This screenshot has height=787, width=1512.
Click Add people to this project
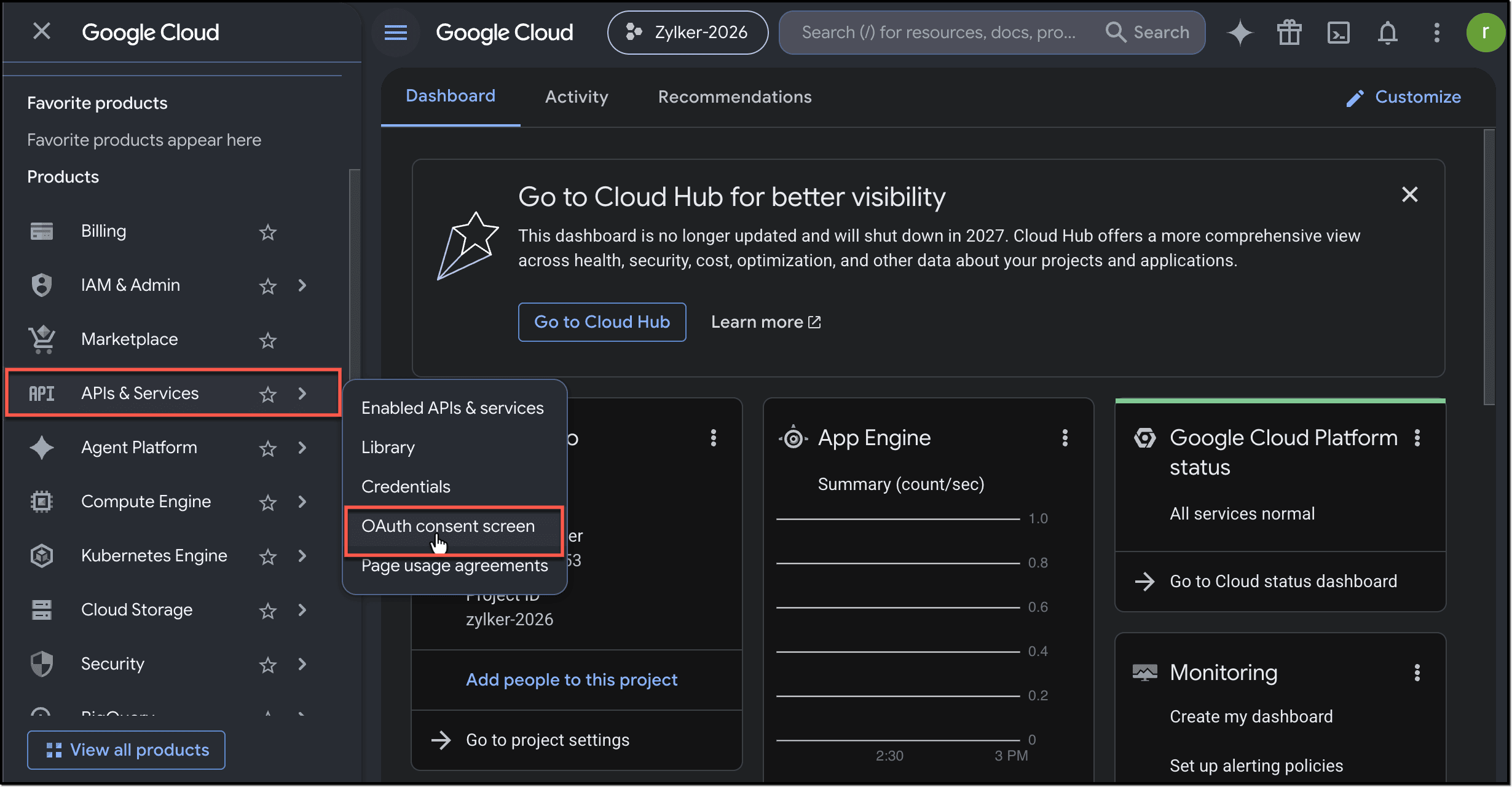(x=572, y=680)
